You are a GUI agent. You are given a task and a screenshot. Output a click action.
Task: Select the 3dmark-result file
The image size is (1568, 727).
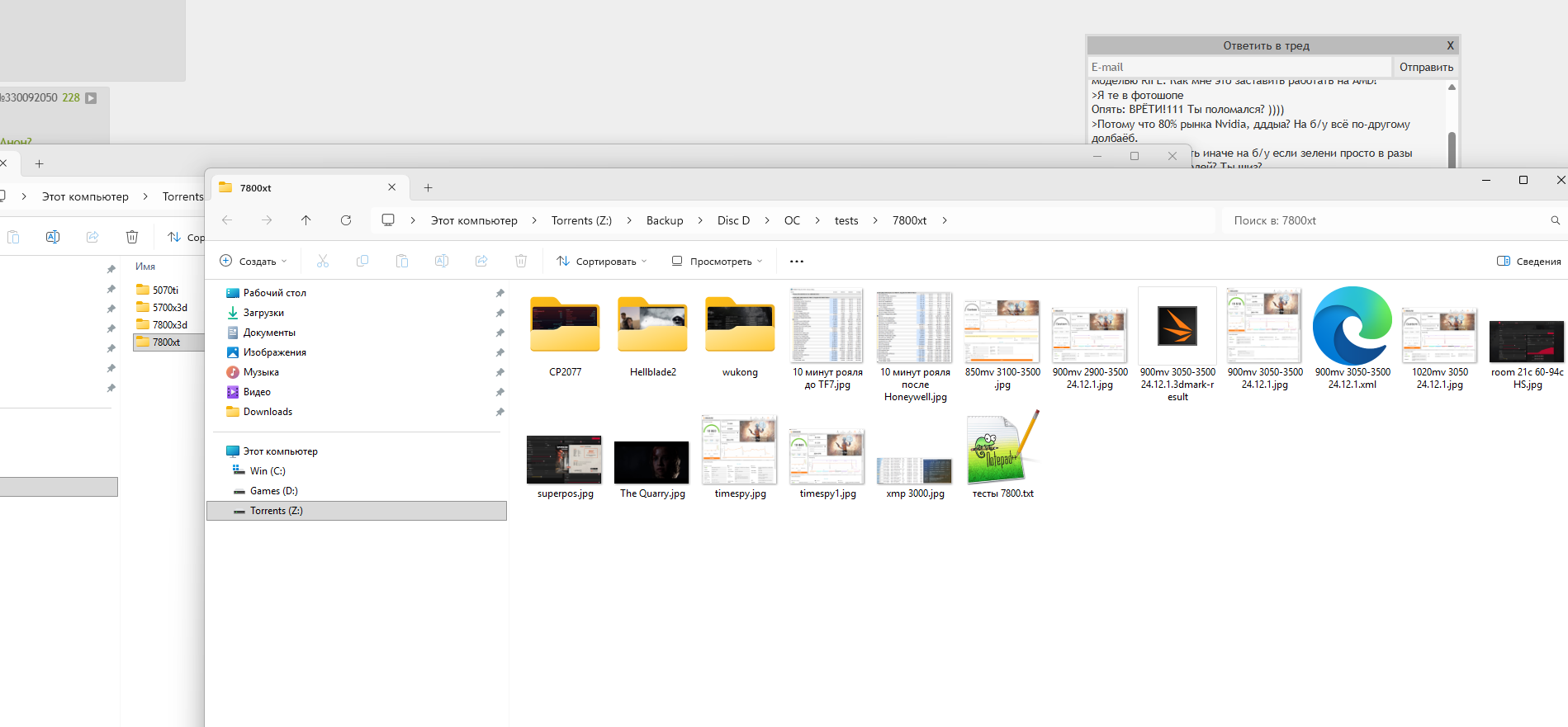(x=1177, y=345)
